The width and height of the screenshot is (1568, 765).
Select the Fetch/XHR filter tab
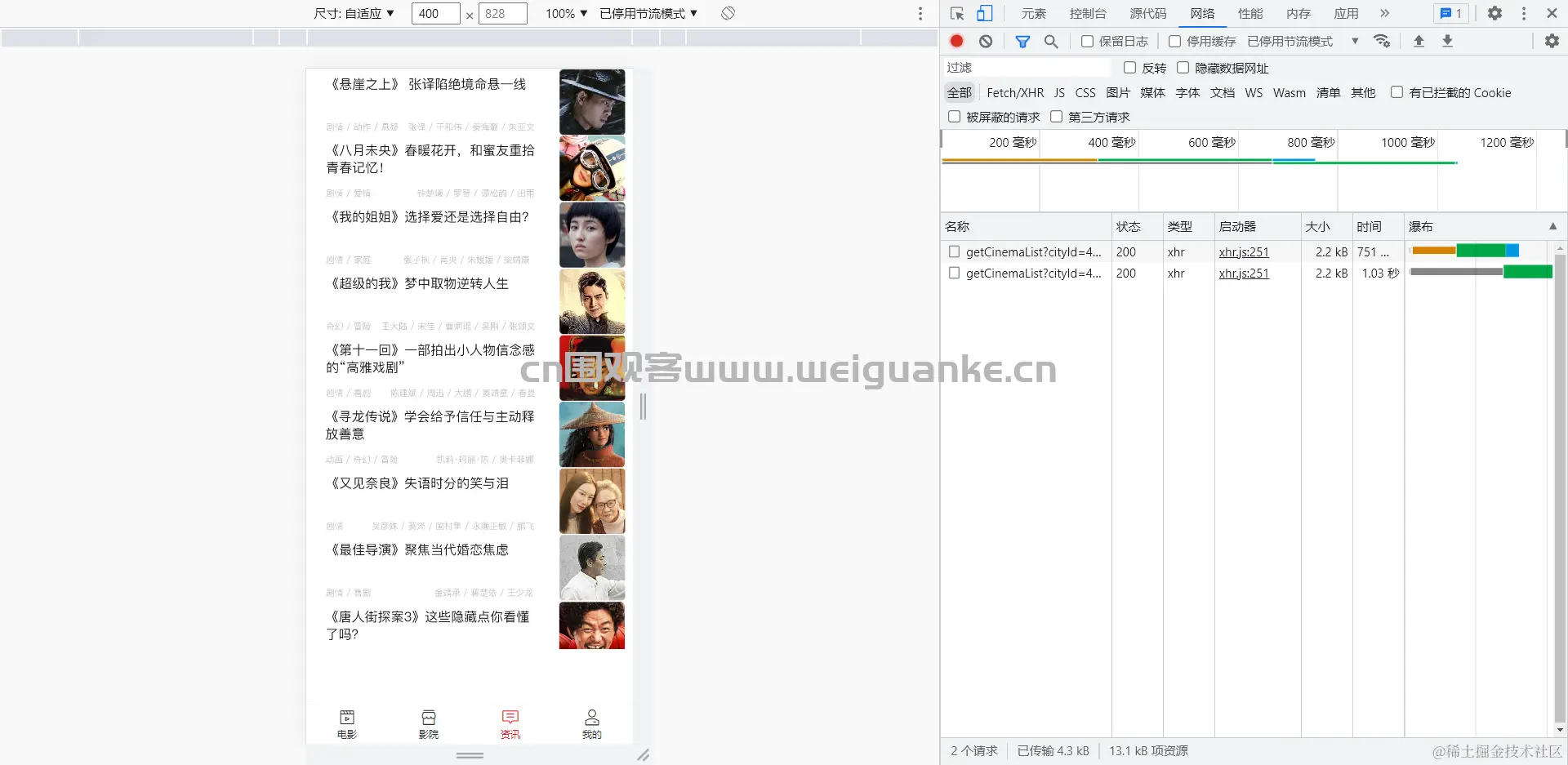pos(1014,92)
